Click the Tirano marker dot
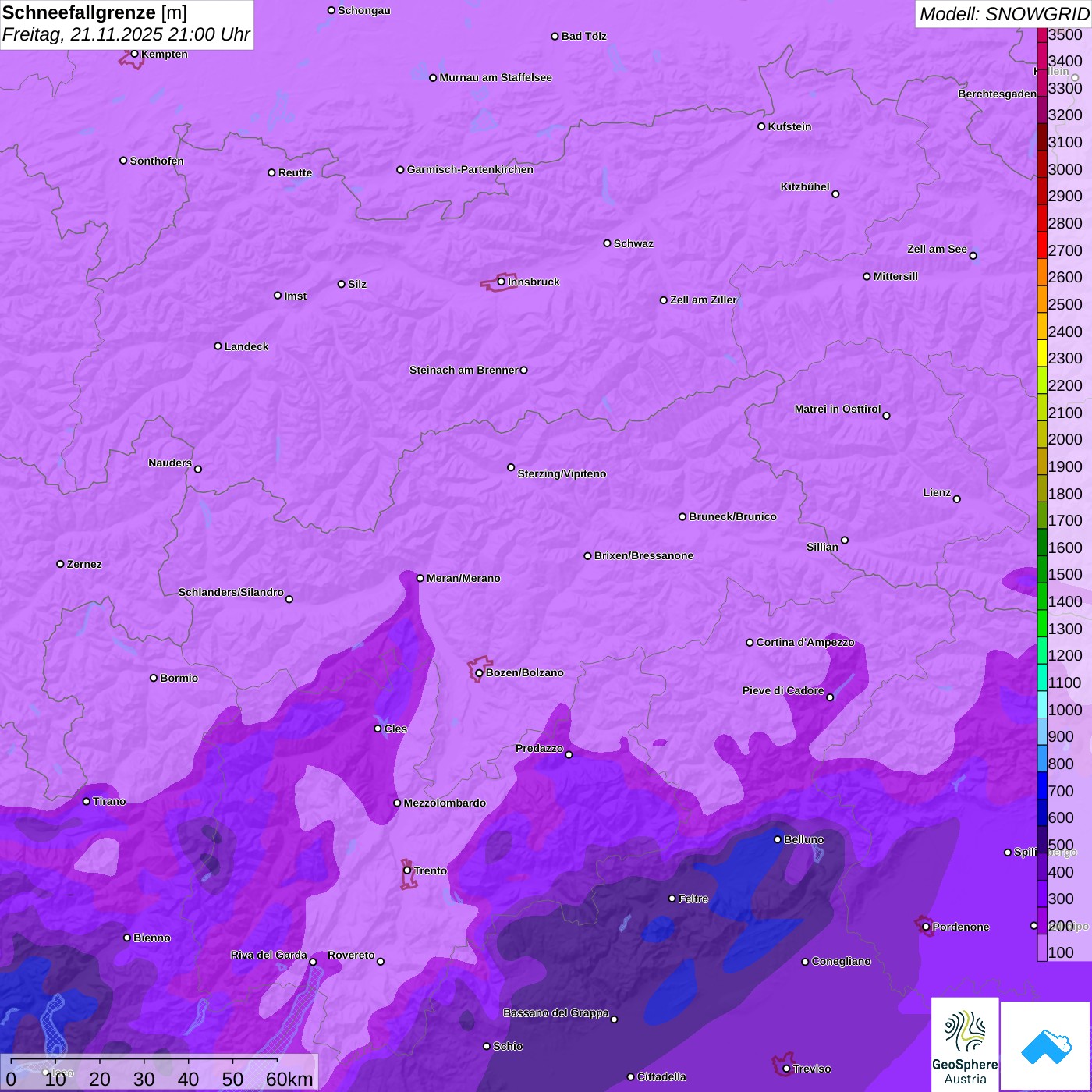This screenshot has width=1092, height=1092. [x=87, y=801]
